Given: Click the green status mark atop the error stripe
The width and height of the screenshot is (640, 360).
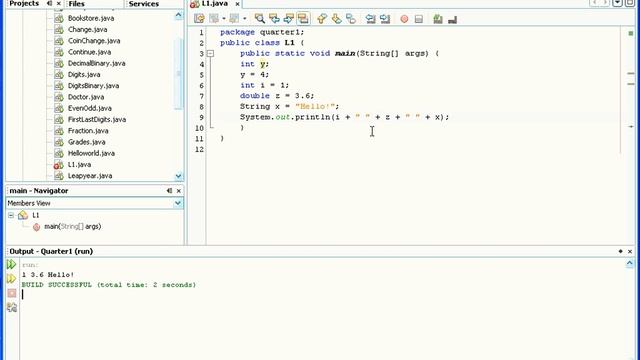Looking at the screenshot, I should [x=631, y=33].
